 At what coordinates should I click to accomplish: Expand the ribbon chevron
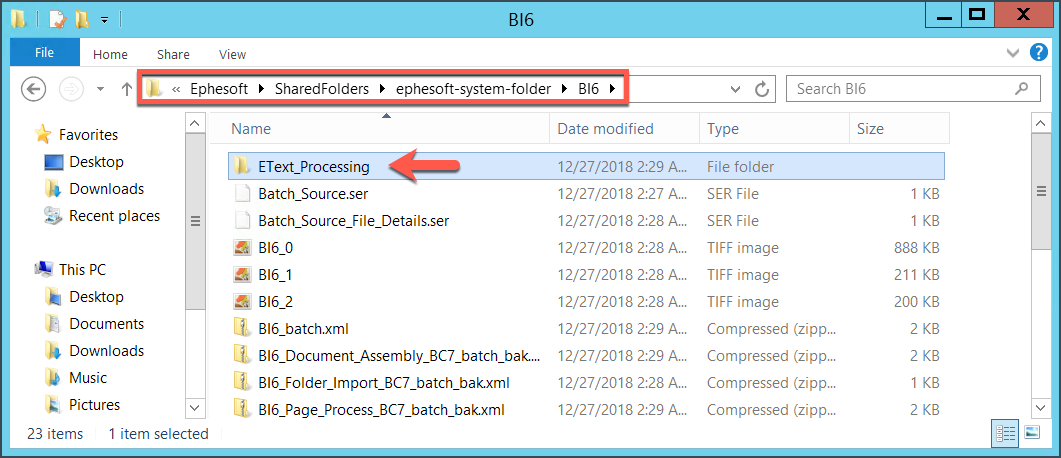pyautogui.click(x=1013, y=53)
